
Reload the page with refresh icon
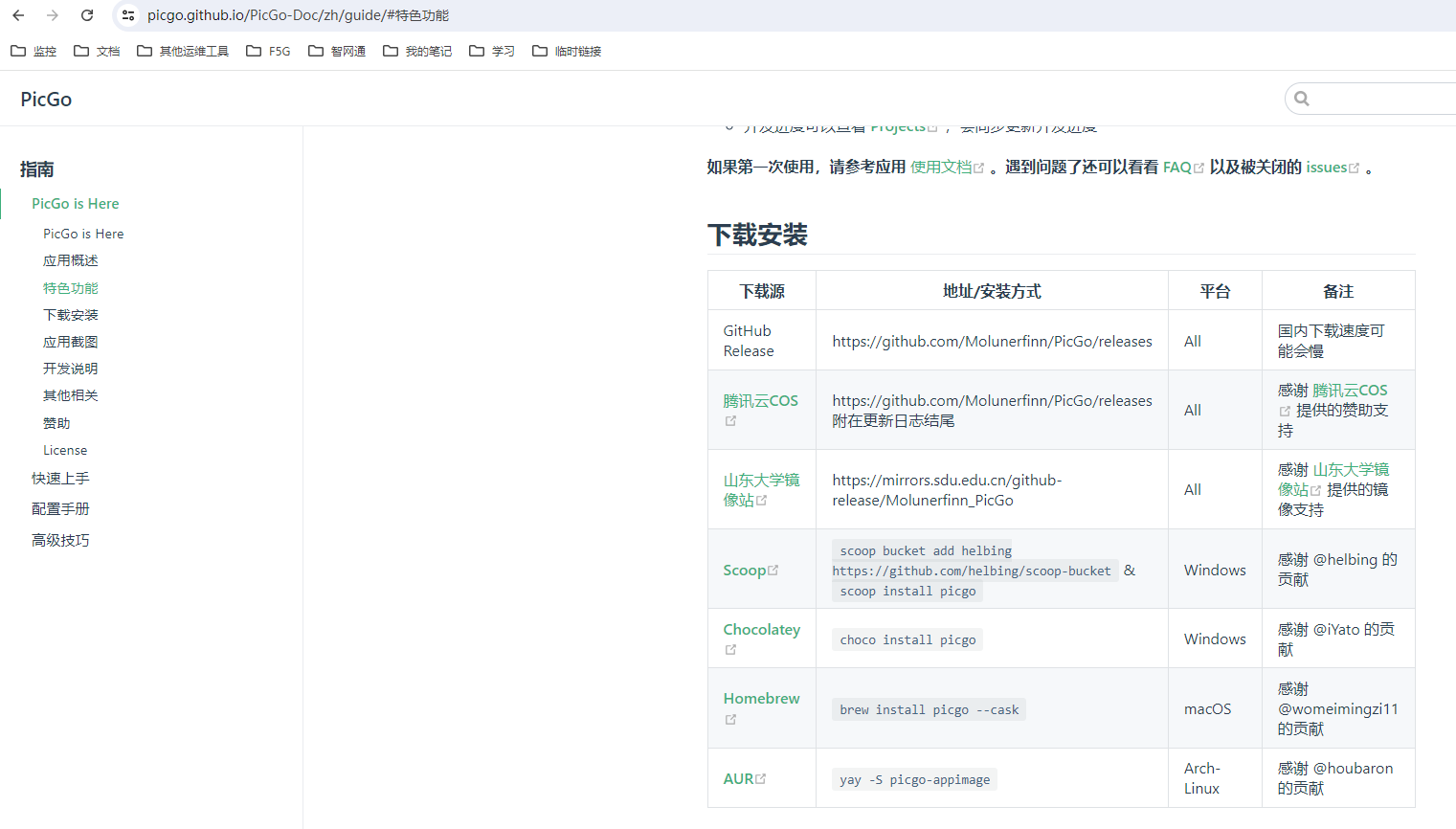point(87,15)
